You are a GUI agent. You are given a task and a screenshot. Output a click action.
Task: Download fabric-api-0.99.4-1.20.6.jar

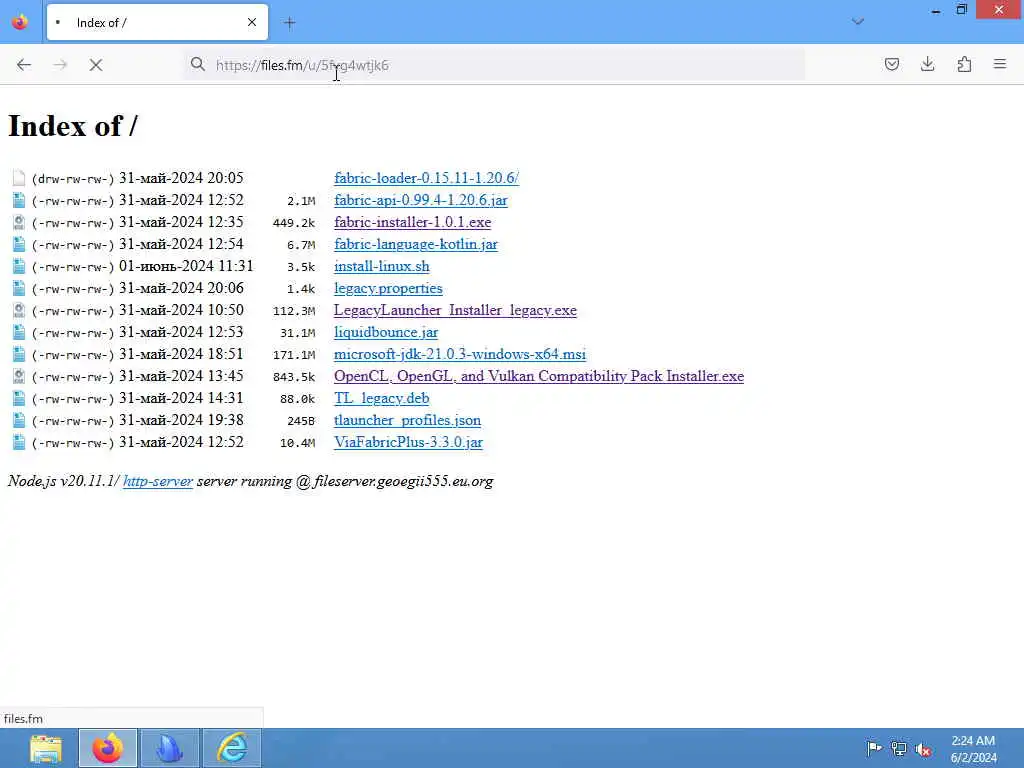point(421,200)
